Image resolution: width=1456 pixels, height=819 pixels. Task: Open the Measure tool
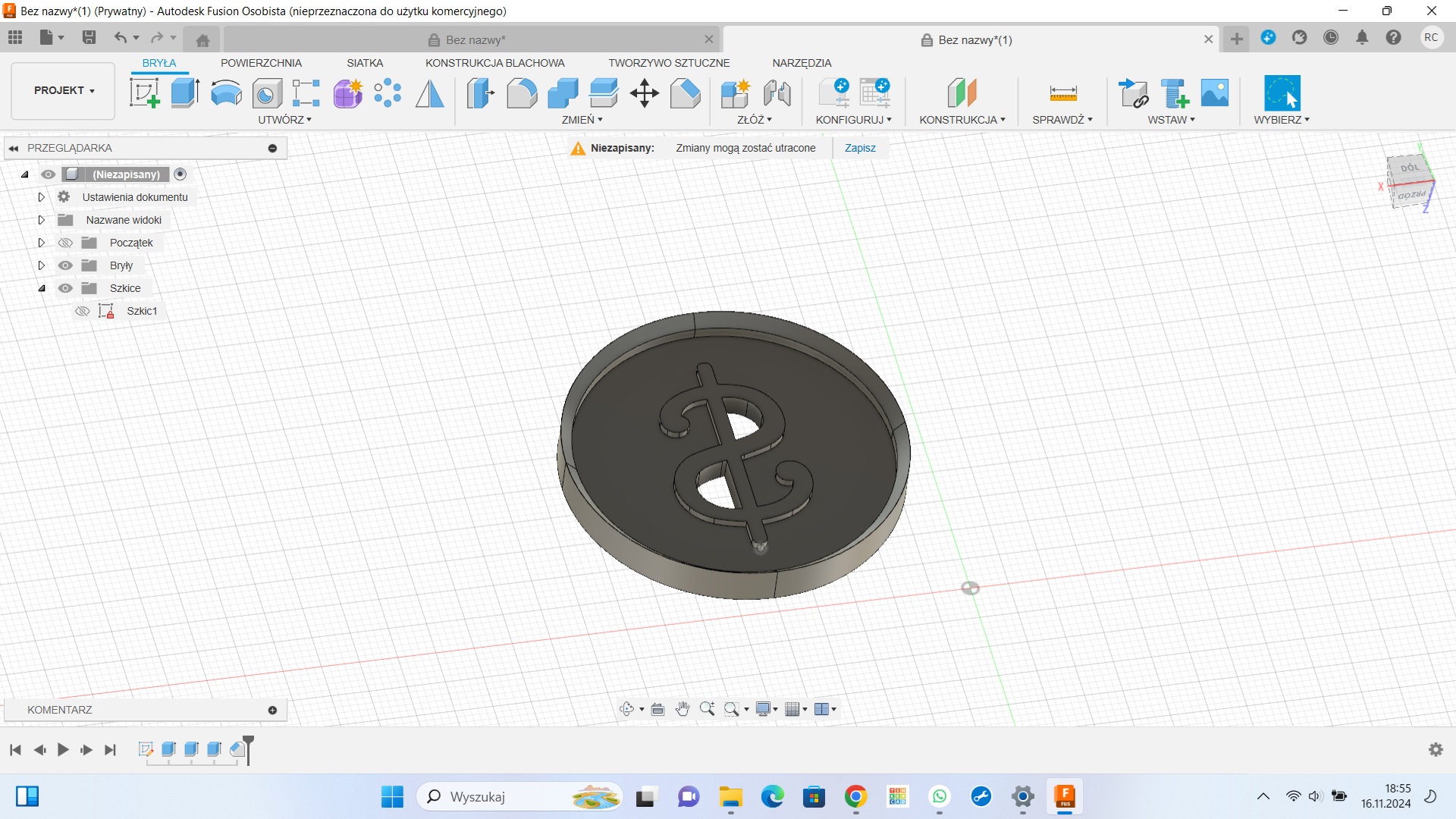pos(1062,93)
